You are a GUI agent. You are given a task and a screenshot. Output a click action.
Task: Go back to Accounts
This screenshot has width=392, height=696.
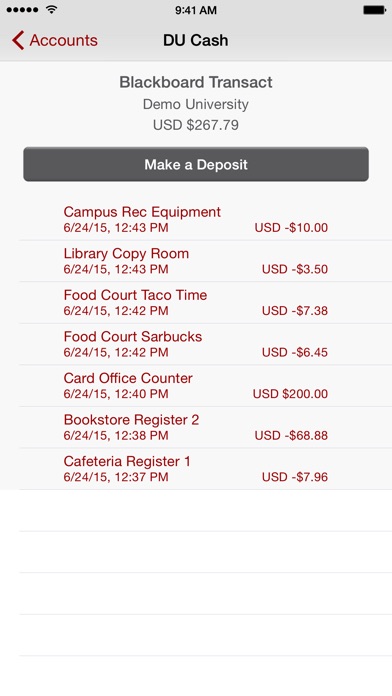[55, 40]
